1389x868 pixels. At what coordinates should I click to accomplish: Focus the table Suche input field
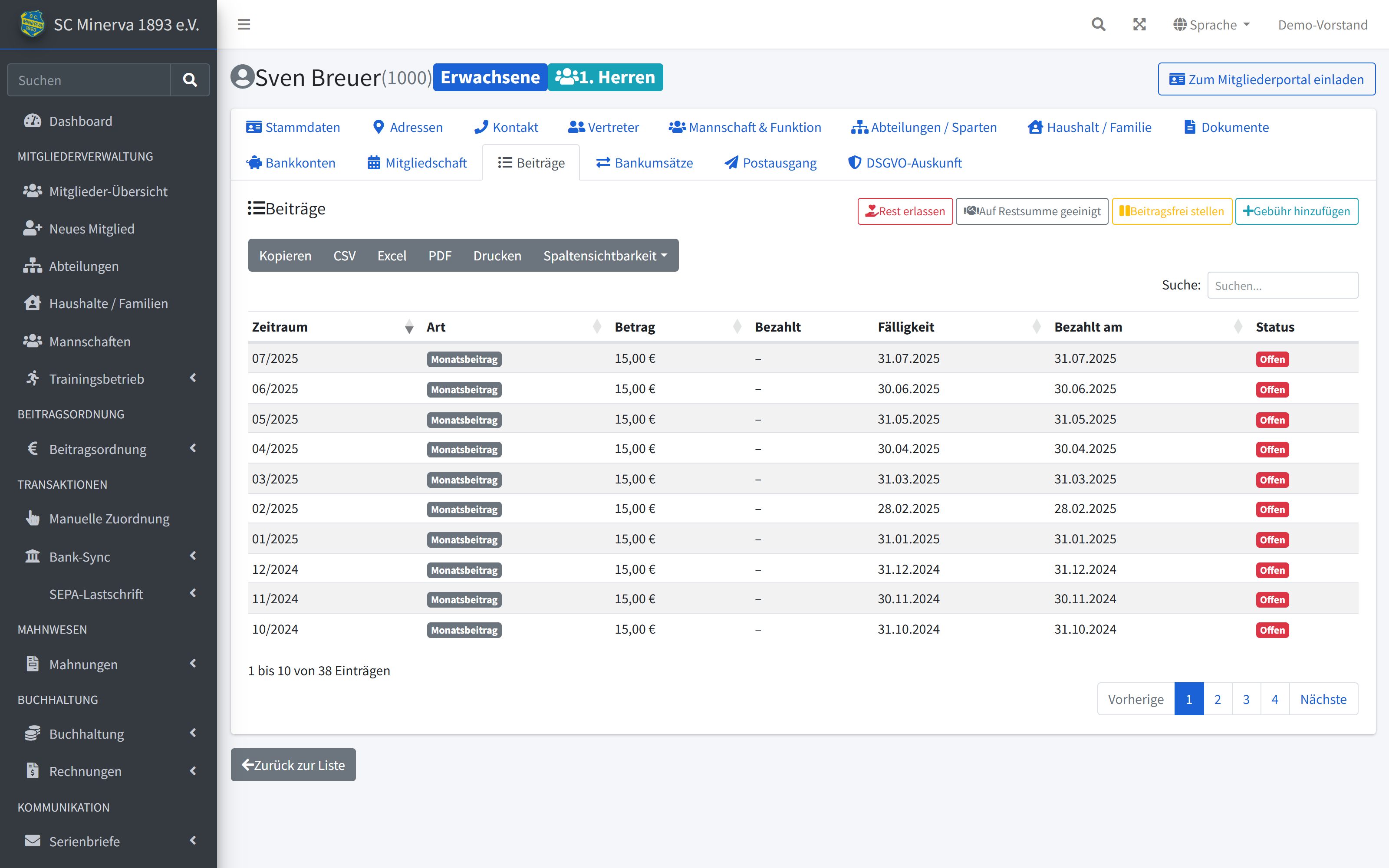coord(1283,285)
